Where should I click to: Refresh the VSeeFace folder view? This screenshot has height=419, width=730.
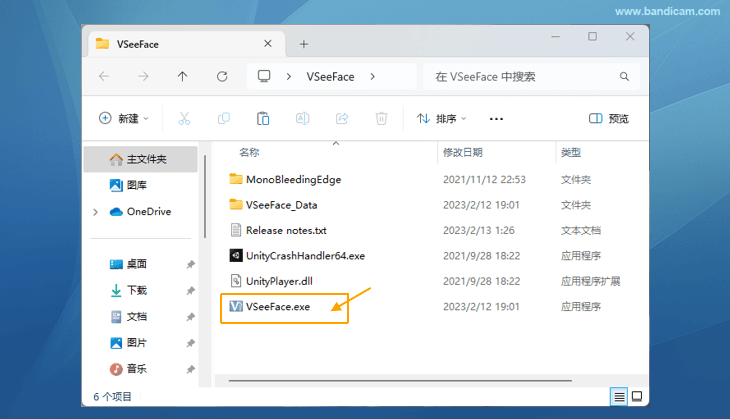(222, 76)
